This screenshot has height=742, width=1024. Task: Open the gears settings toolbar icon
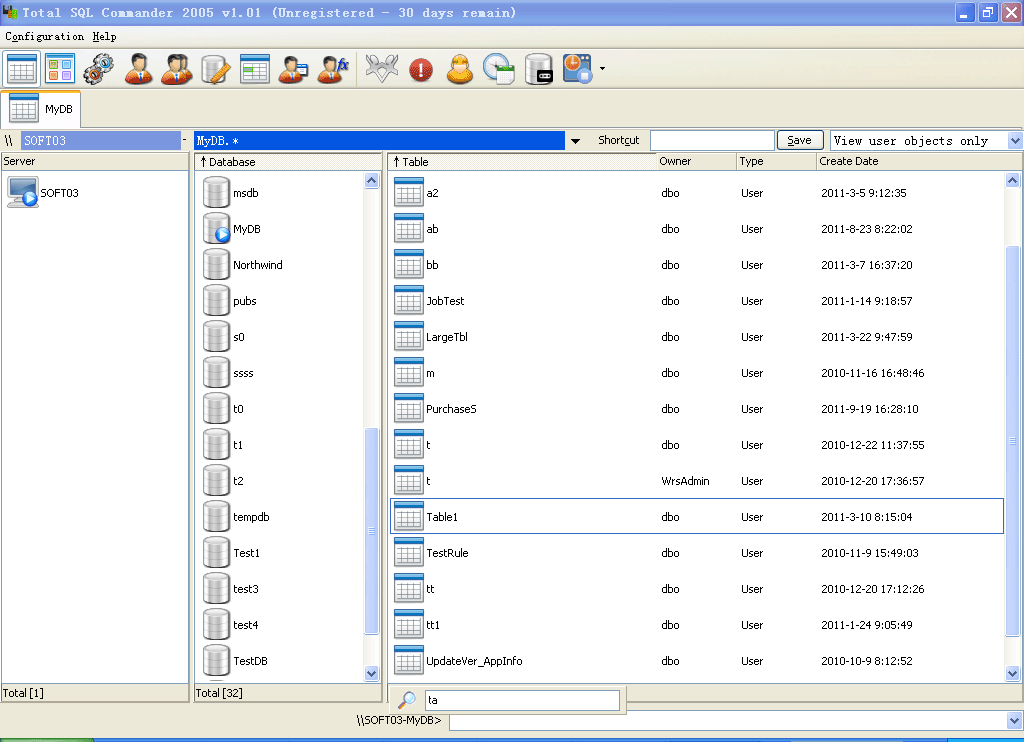click(x=99, y=69)
